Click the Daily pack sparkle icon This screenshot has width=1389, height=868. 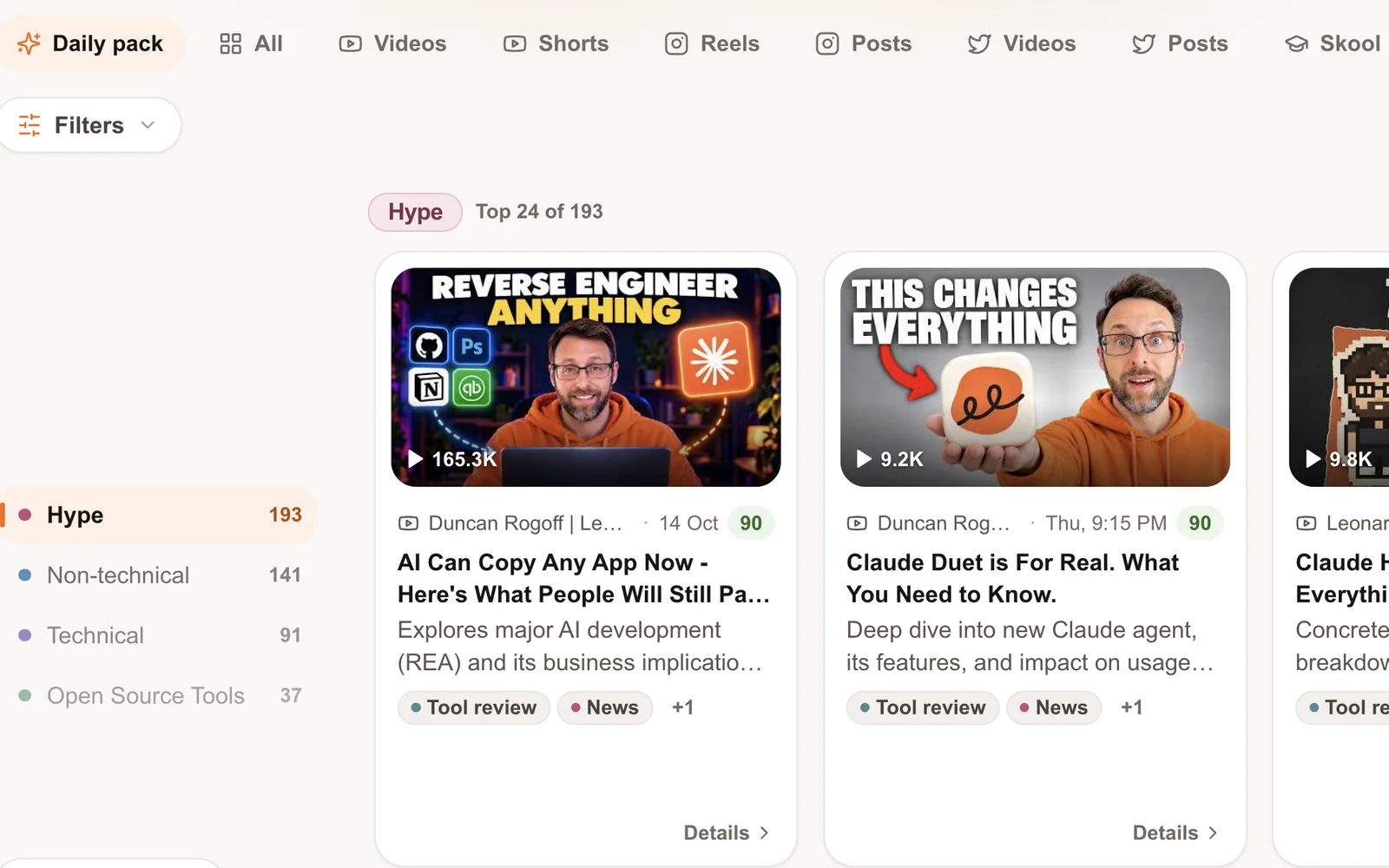30,43
